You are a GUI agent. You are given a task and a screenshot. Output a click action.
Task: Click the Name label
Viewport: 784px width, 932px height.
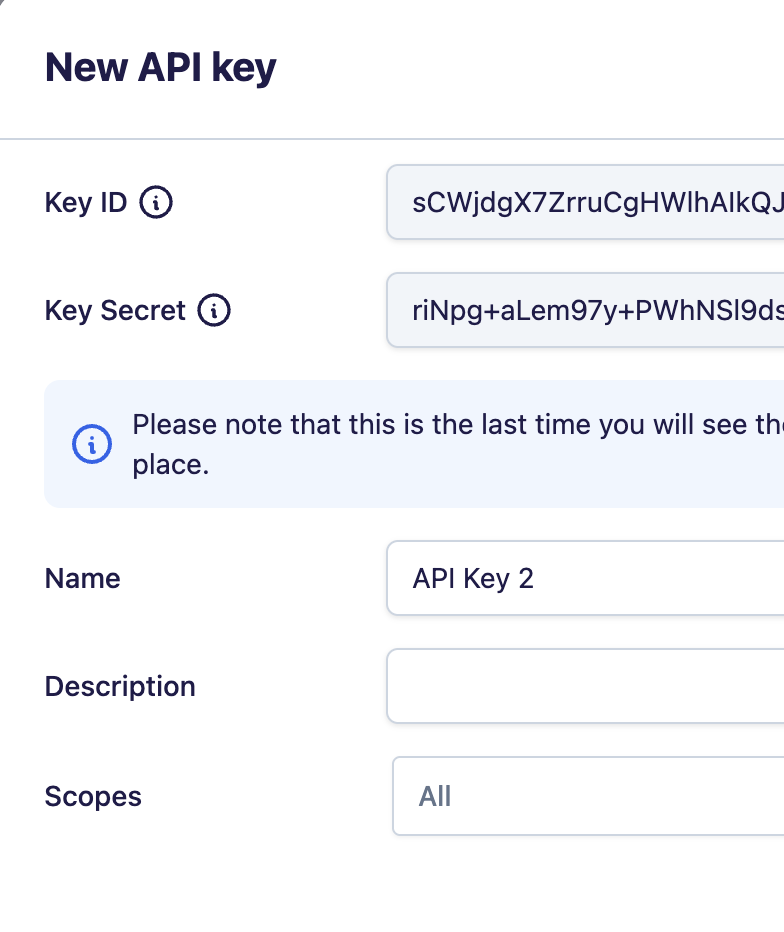[83, 579]
